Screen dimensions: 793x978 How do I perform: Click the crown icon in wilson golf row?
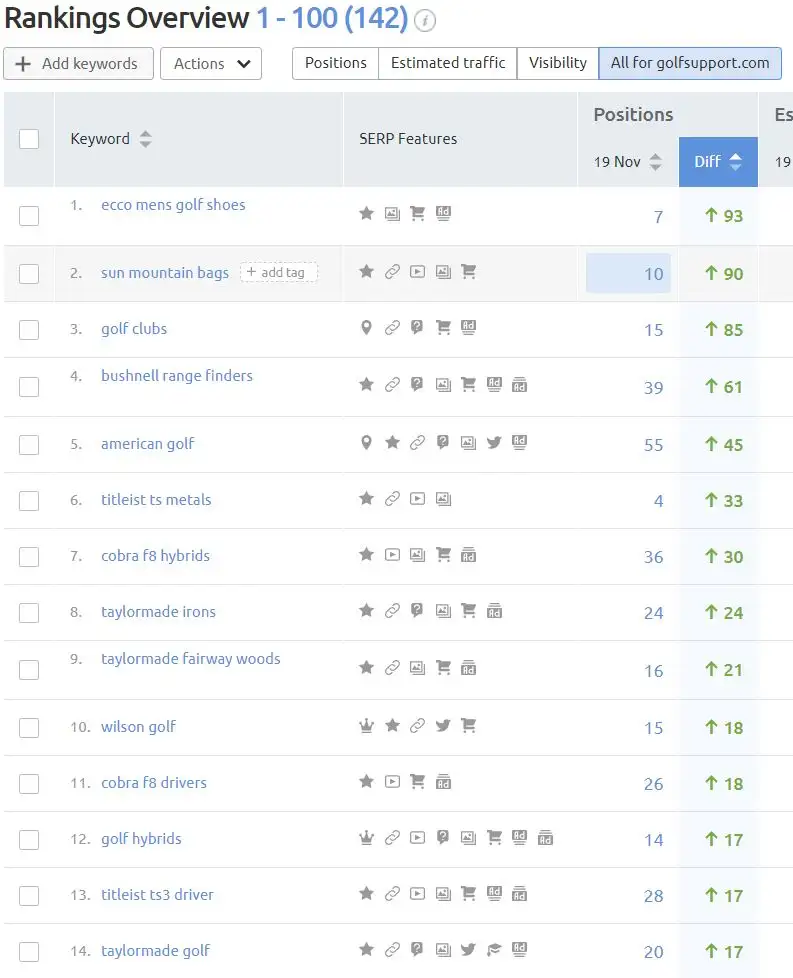click(366, 725)
